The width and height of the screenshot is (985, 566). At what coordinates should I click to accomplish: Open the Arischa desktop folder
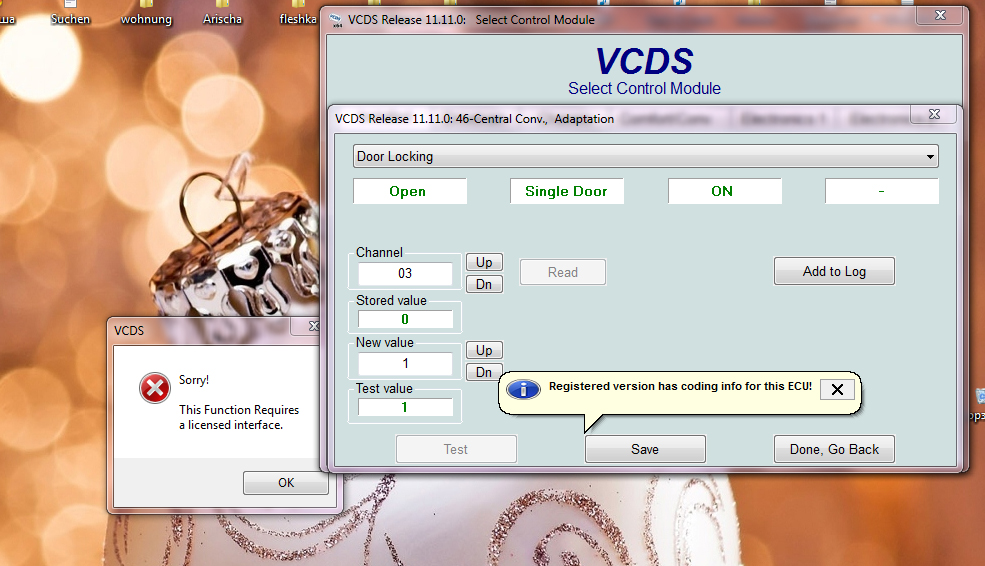[222, 13]
